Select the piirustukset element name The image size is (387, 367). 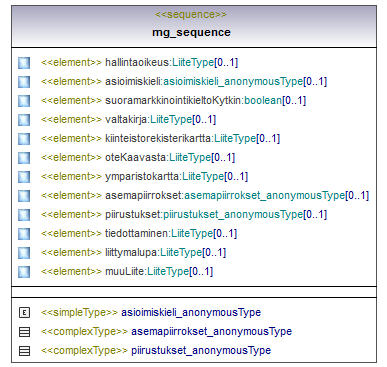[x=133, y=214]
